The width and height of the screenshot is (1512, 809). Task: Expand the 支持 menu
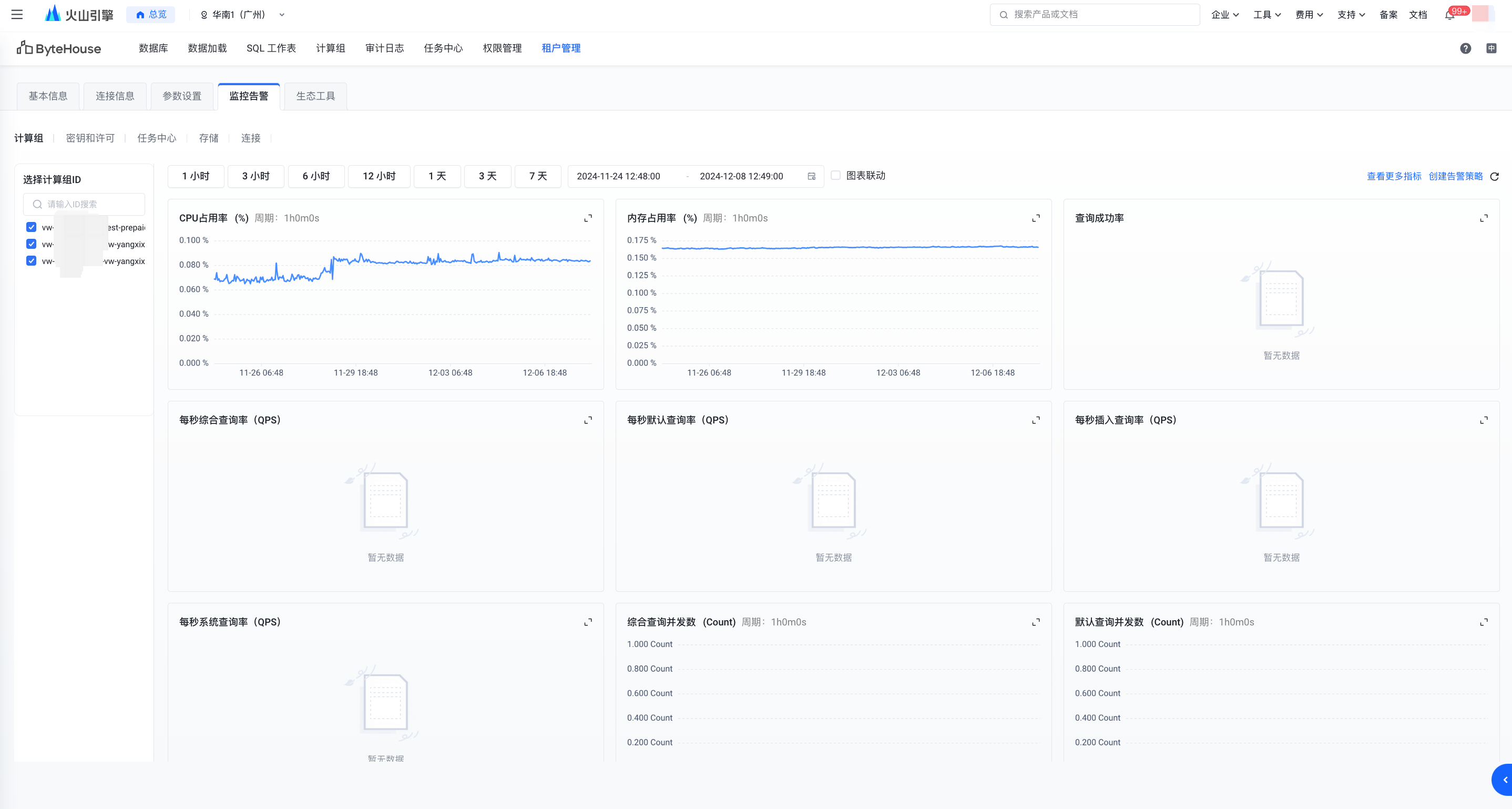tap(1351, 15)
